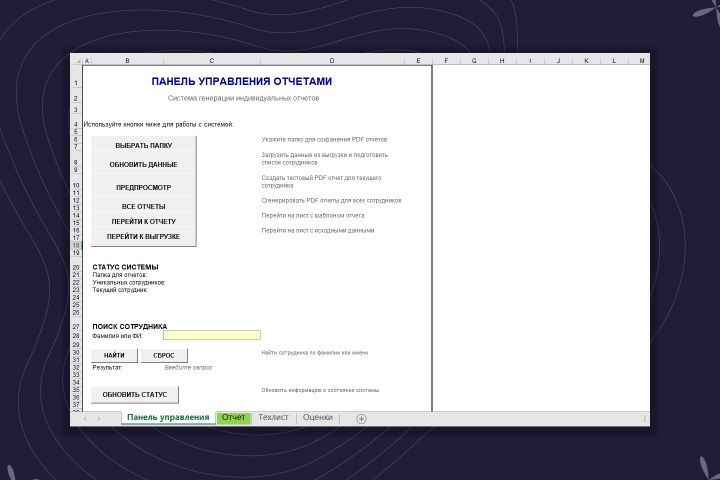The width and height of the screenshot is (720, 480).
Task: Click the Текущий сотрудник: label
Action: tap(120, 290)
